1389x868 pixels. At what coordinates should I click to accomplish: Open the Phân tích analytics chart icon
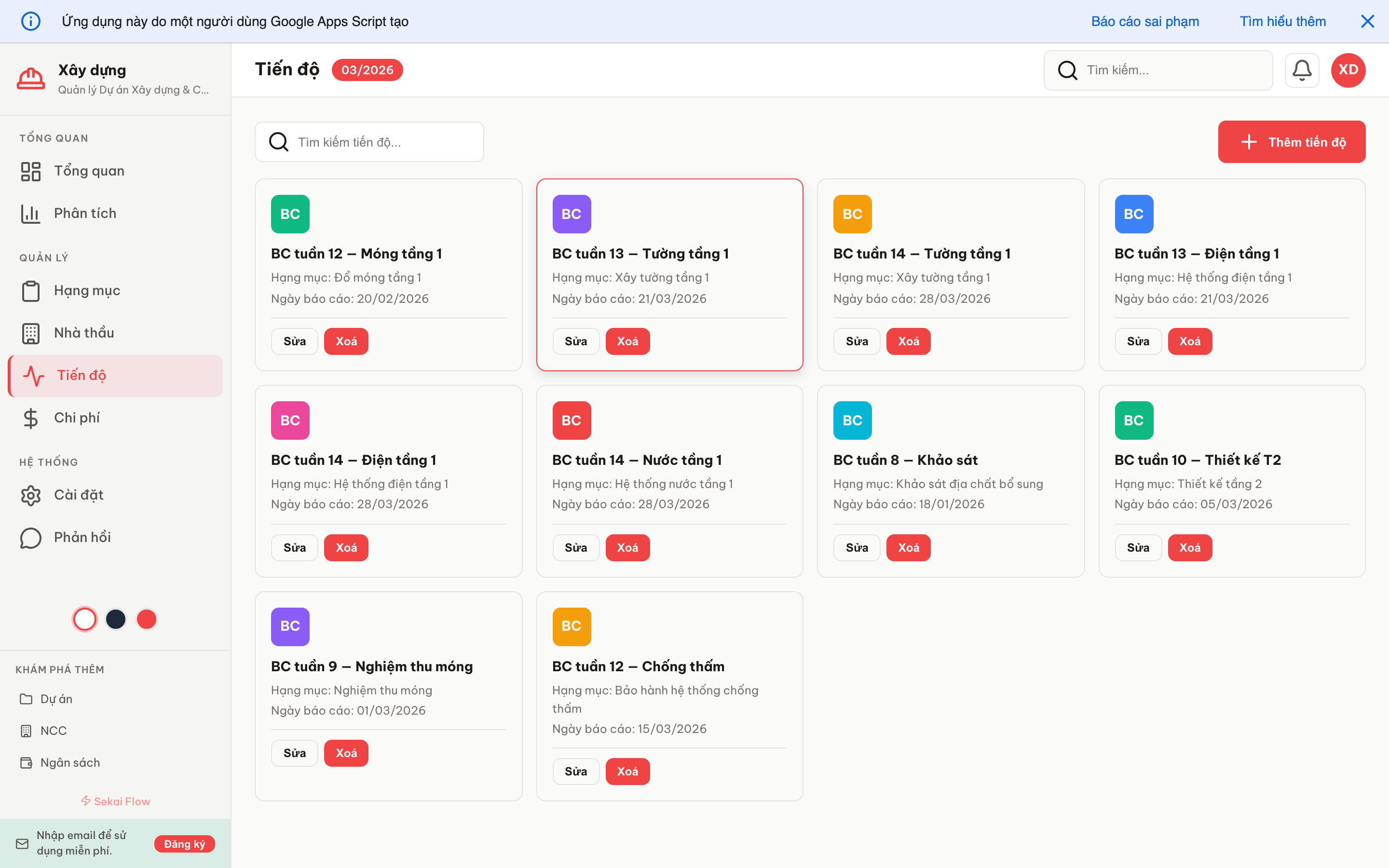tap(30, 213)
